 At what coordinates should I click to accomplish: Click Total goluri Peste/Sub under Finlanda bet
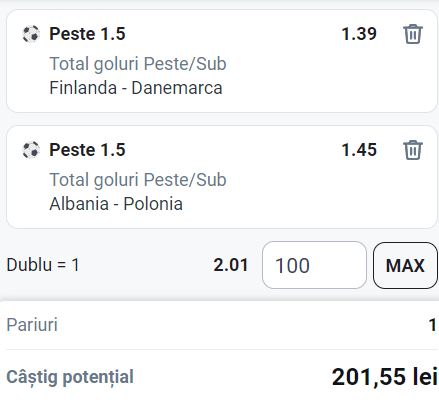(138, 64)
